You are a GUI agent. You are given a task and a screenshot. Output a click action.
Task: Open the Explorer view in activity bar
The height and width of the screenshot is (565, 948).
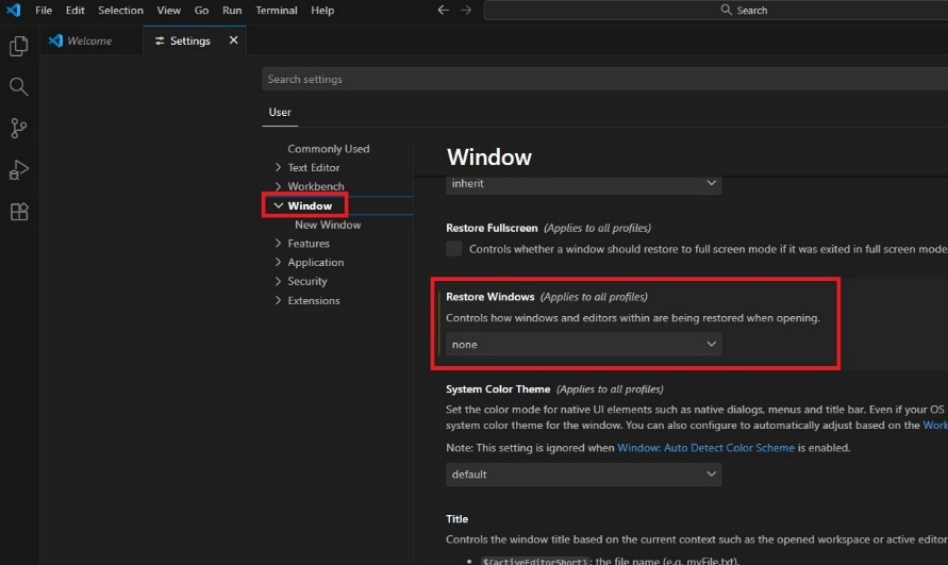[19, 47]
